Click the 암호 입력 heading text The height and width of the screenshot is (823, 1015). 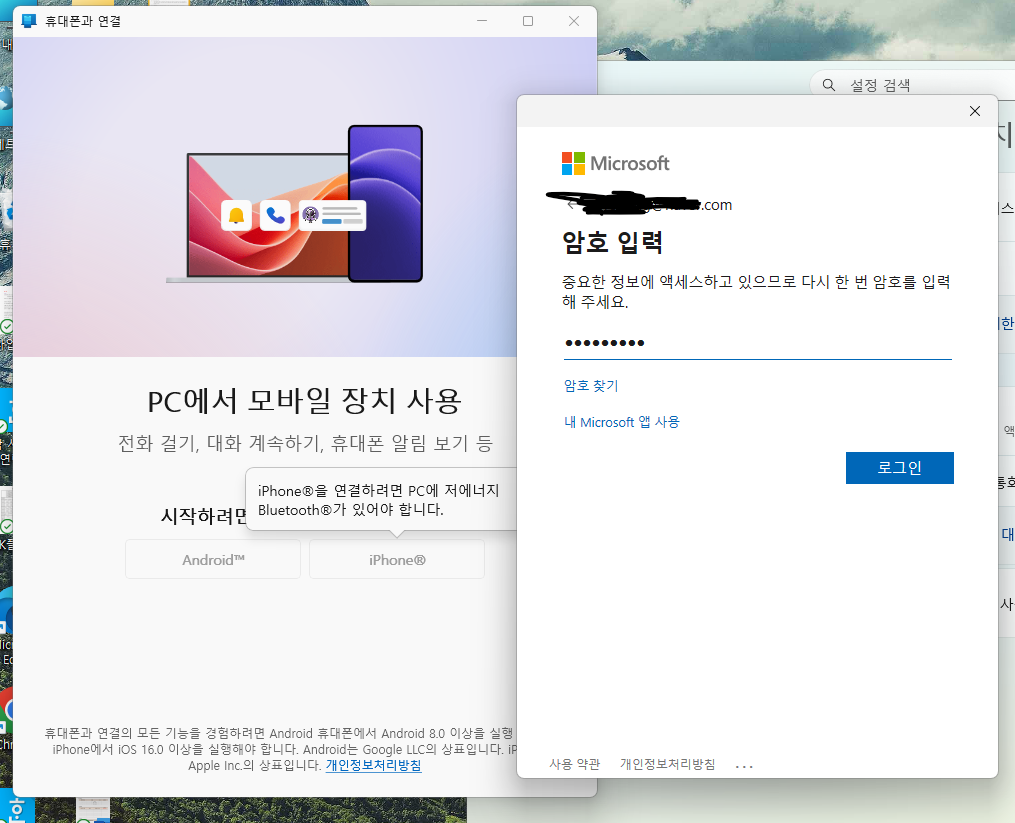[612, 242]
